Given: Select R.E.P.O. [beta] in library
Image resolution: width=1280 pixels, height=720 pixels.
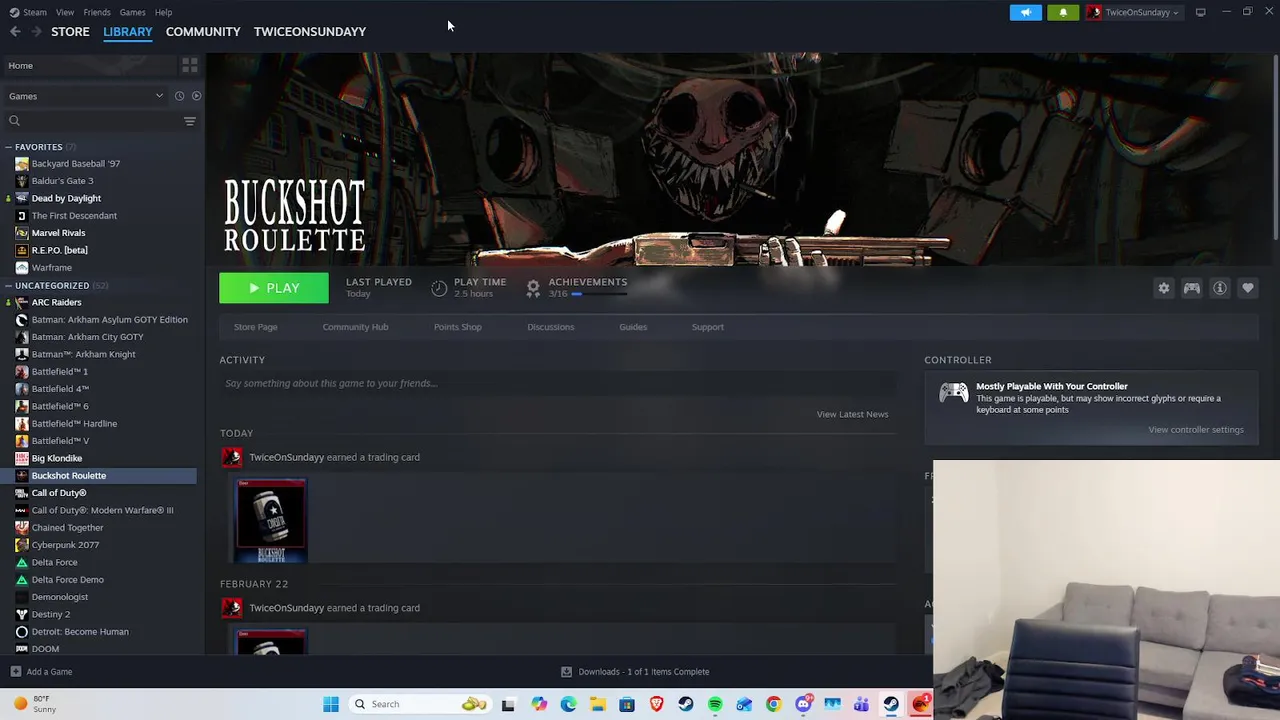Looking at the screenshot, I should tap(59, 250).
